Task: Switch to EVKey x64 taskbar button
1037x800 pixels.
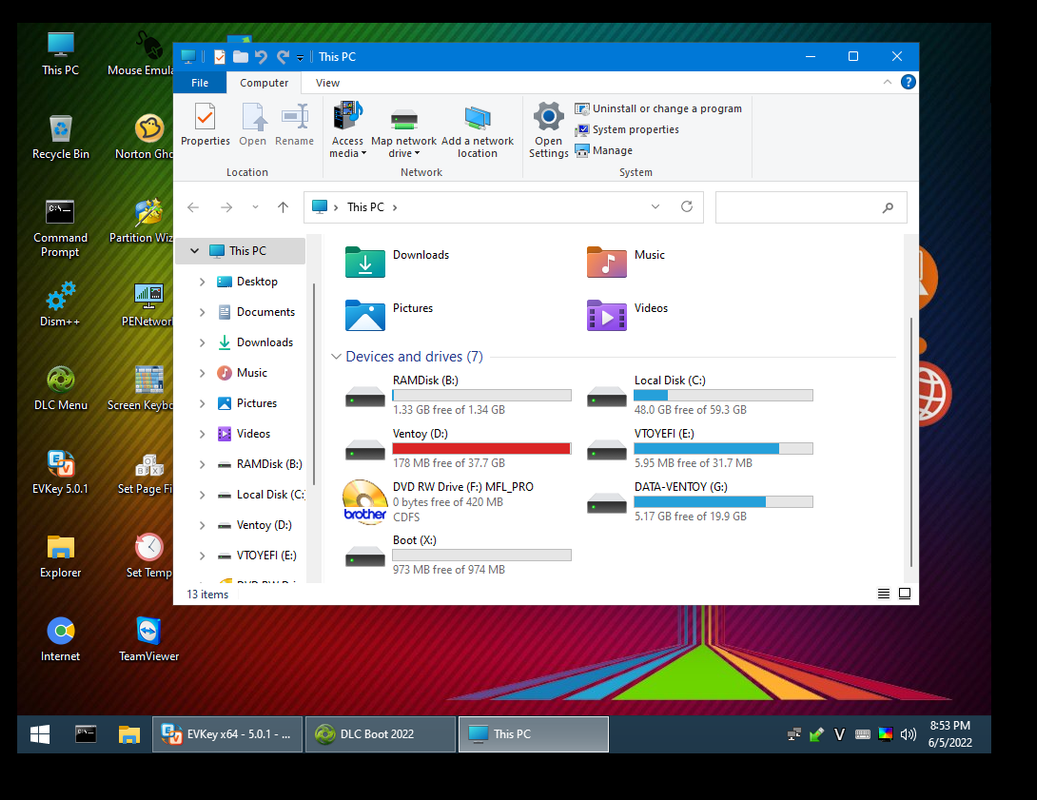Action: tap(228, 734)
